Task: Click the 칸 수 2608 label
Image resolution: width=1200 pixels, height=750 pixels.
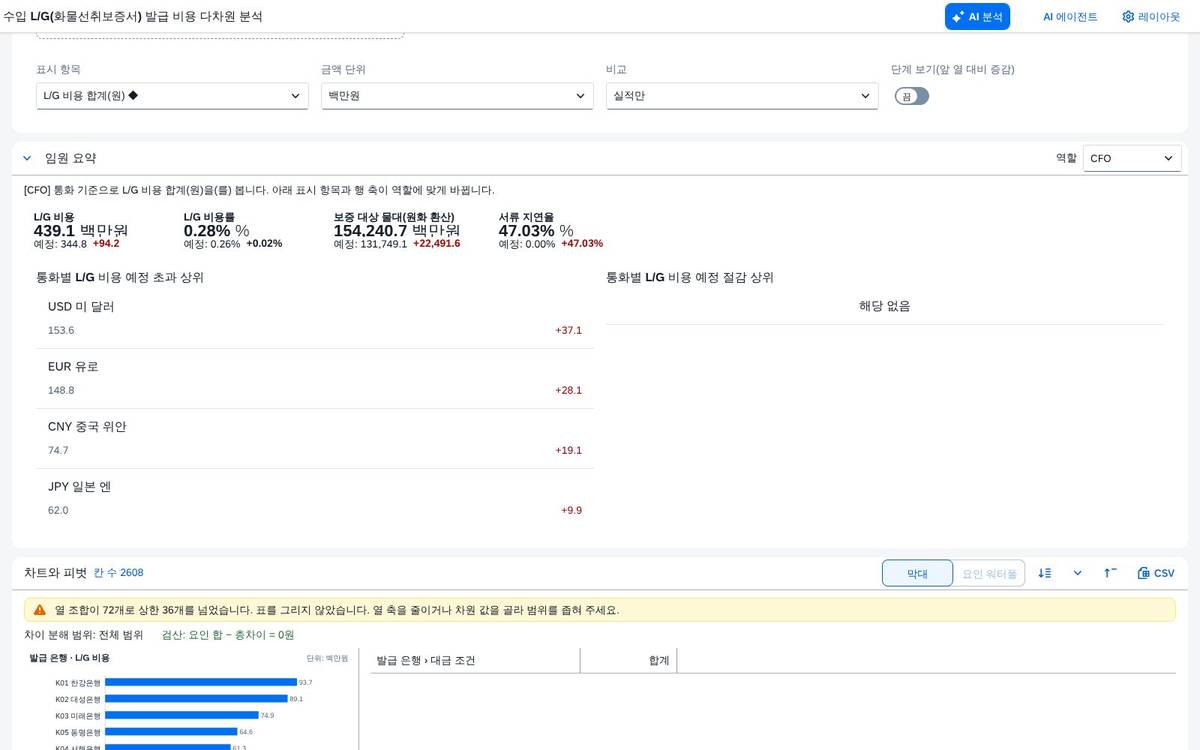Action: click(118, 573)
